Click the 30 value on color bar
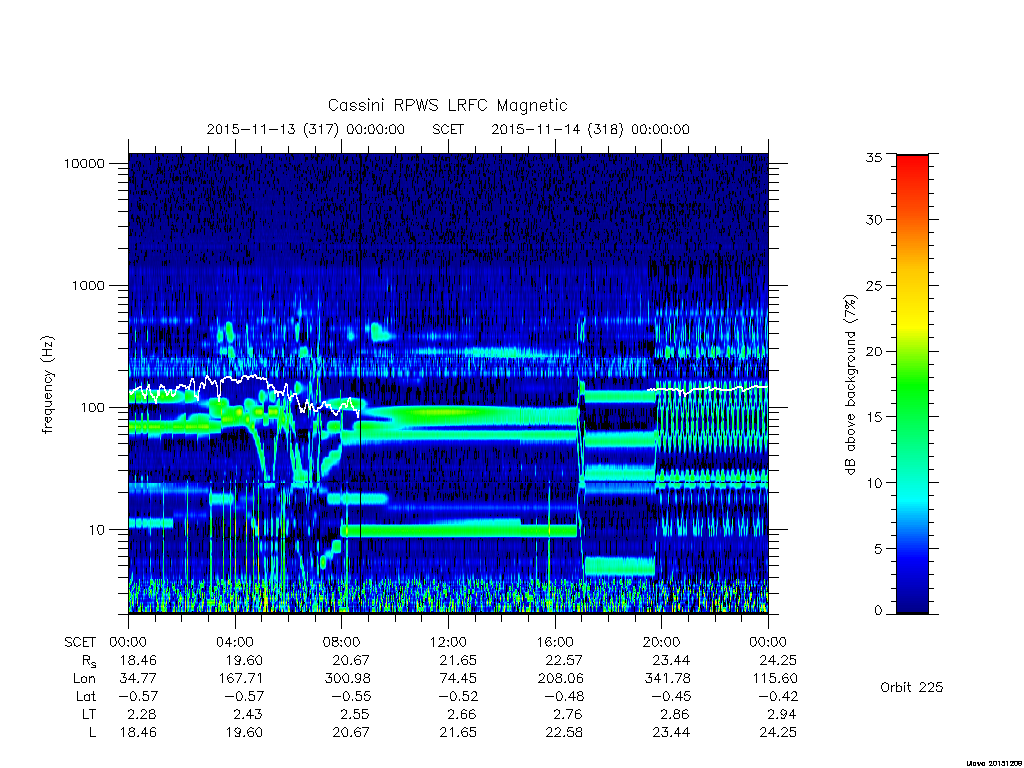The height and width of the screenshot is (768, 1024). click(x=874, y=220)
